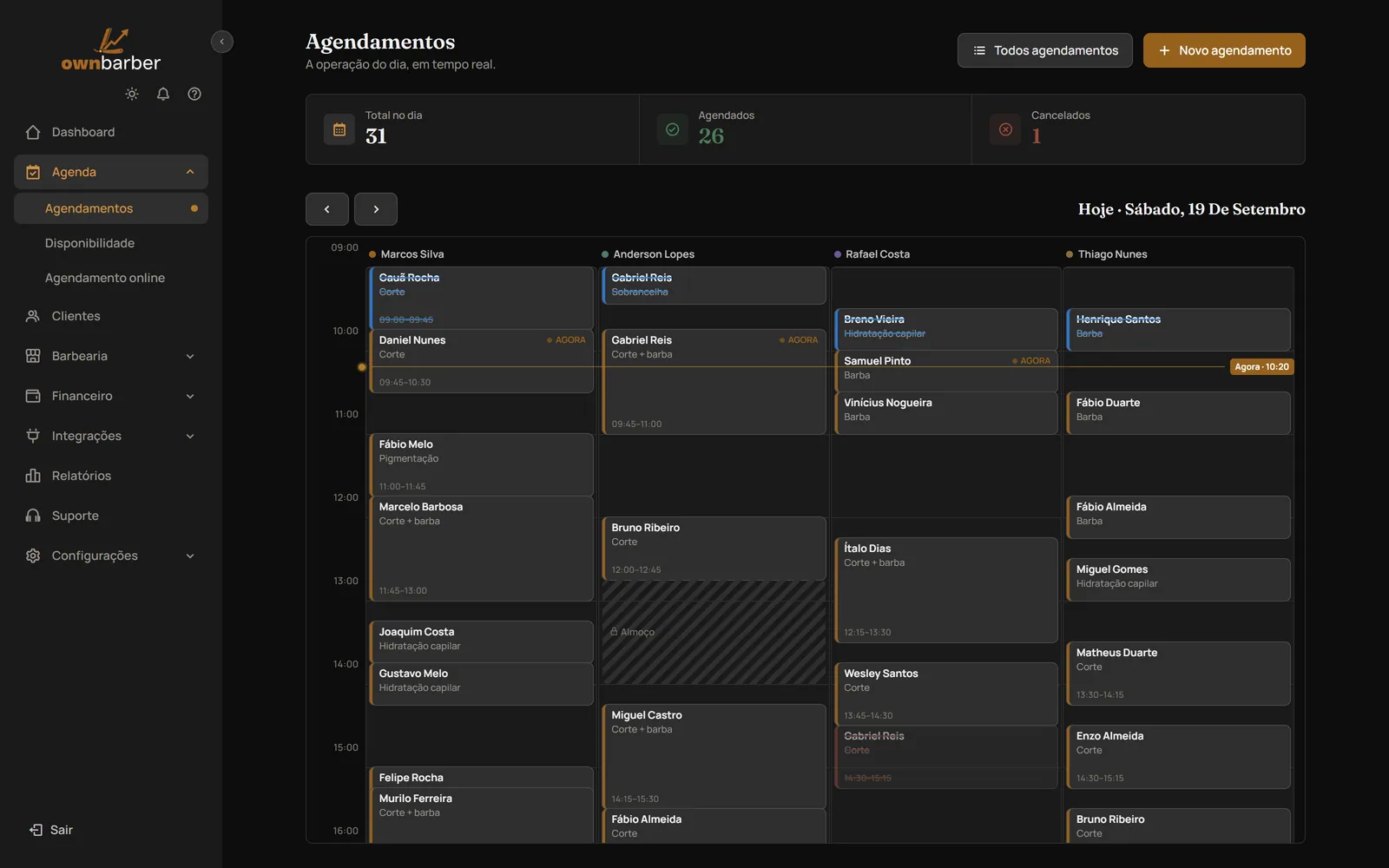This screenshot has width=1389, height=868.
Task: Open Marcelo Barbosa Corte + barba appointment
Action: click(482, 549)
